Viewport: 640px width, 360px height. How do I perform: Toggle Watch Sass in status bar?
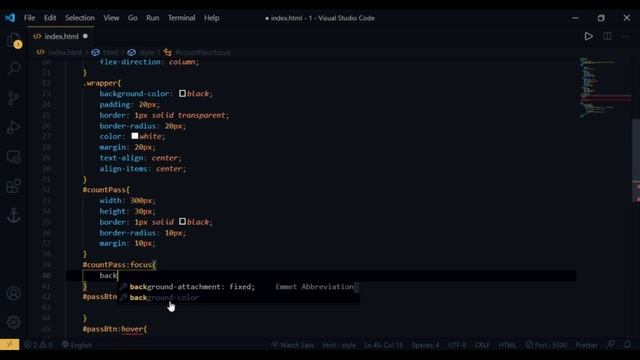(x=293, y=345)
